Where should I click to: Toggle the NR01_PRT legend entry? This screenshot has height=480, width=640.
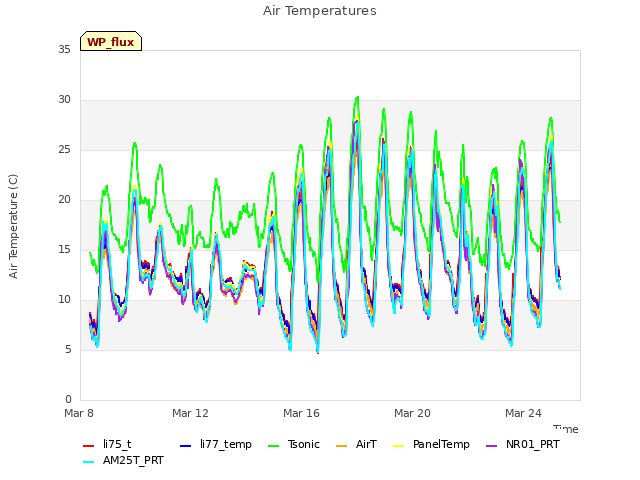pos(522,444)
